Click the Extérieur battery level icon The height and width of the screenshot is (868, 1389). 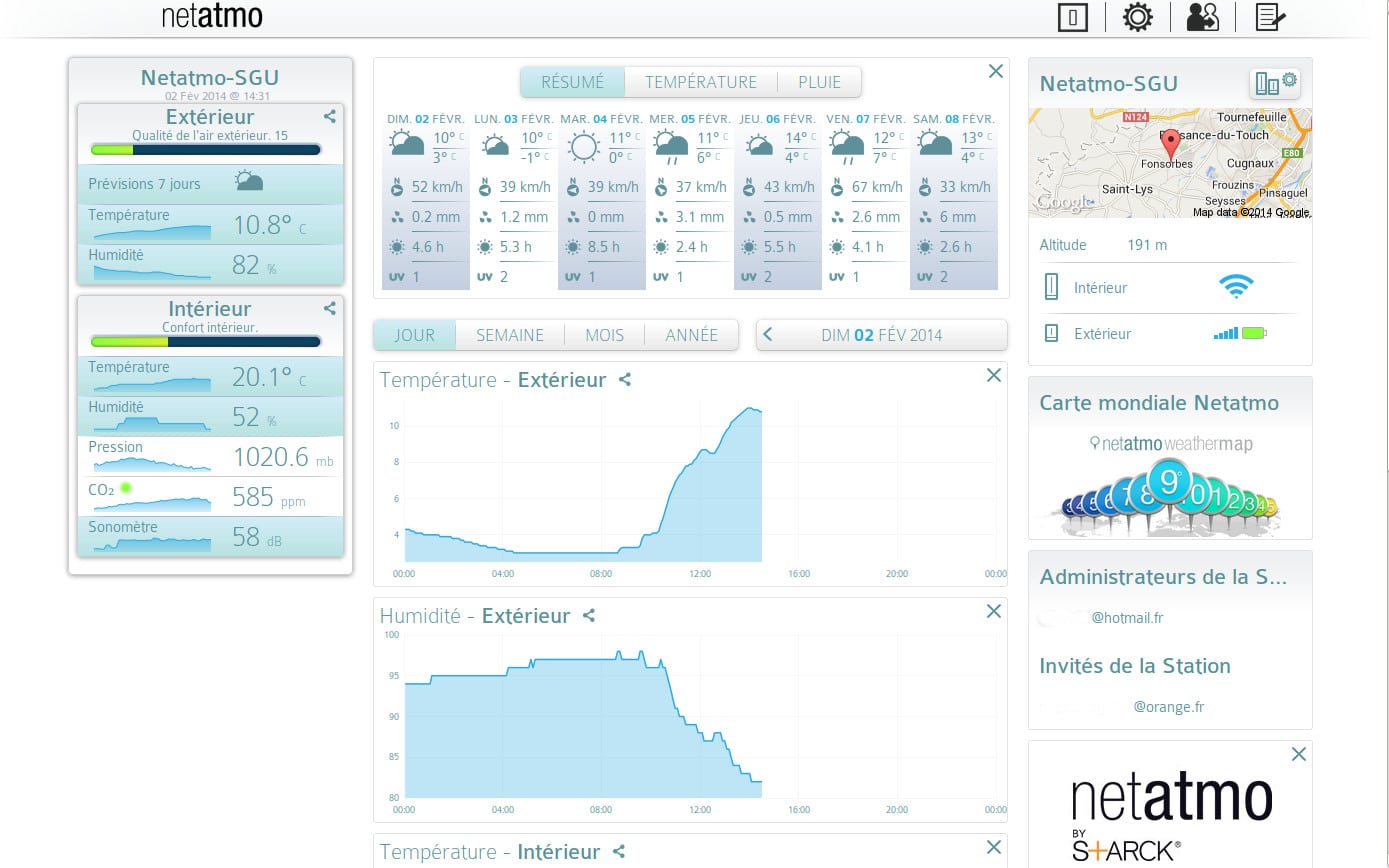click(1254, 333)
